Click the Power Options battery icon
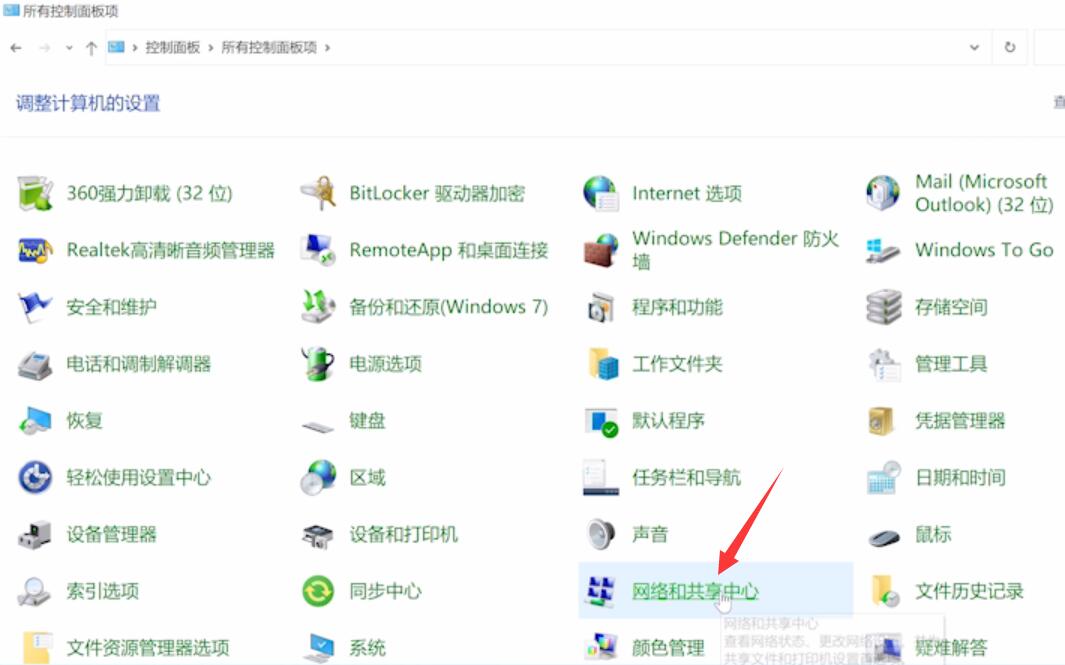This screenshot has height=665, width=1065. [318, 364]
